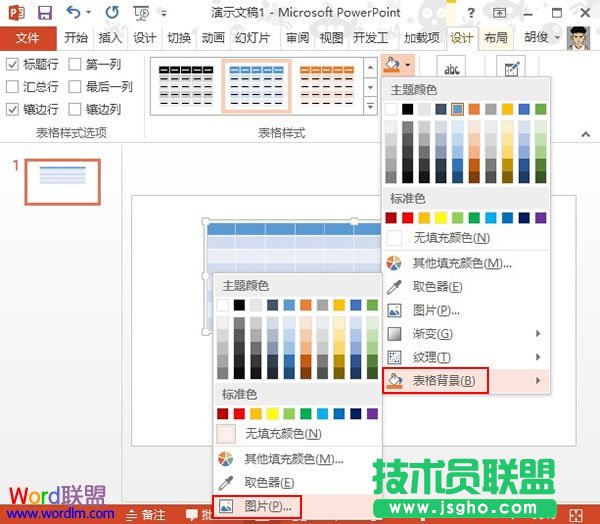Toggle the 第一列 checkbox

click(x=75, y=64)
